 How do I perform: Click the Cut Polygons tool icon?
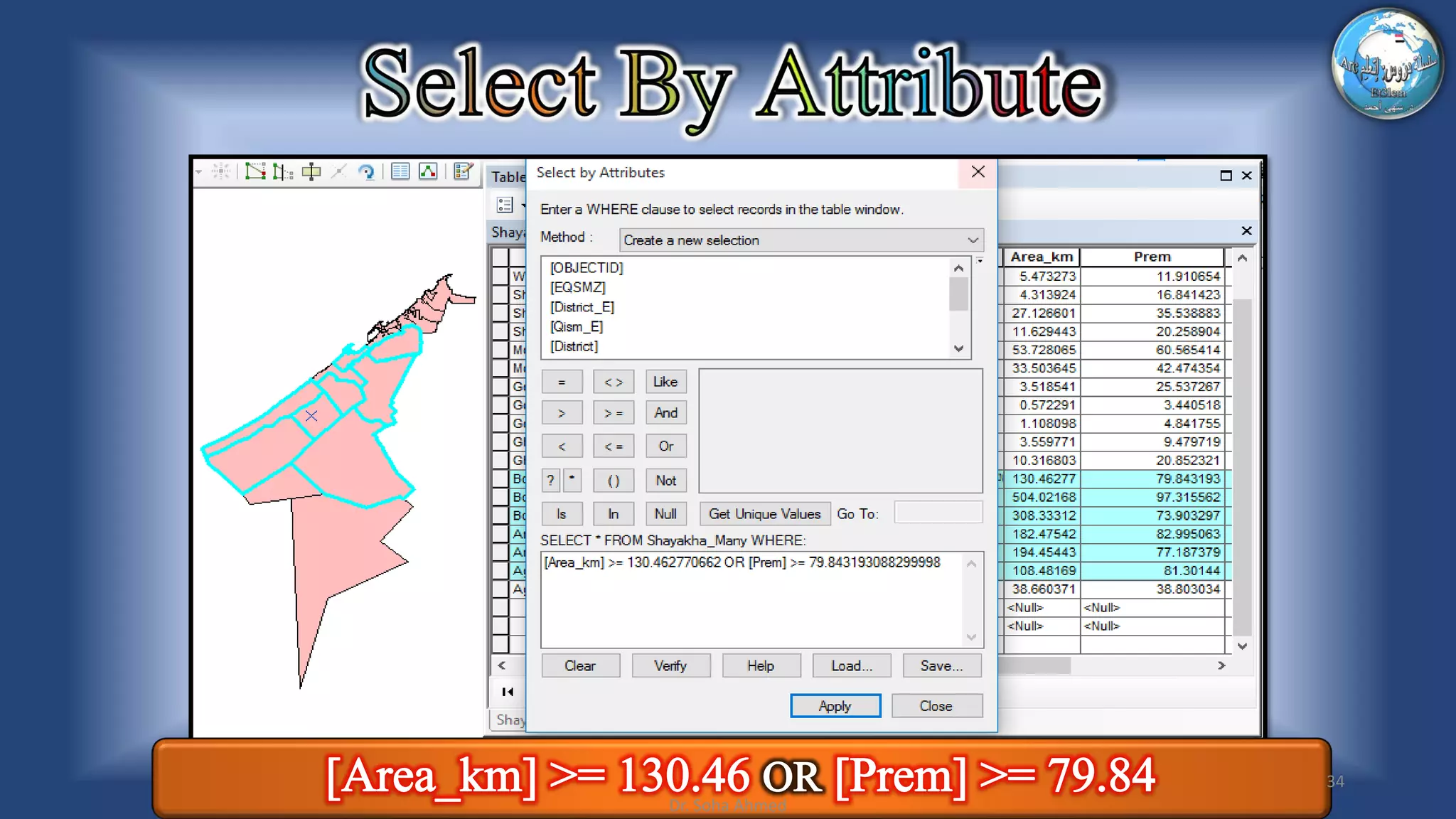[x=311, y=171]
